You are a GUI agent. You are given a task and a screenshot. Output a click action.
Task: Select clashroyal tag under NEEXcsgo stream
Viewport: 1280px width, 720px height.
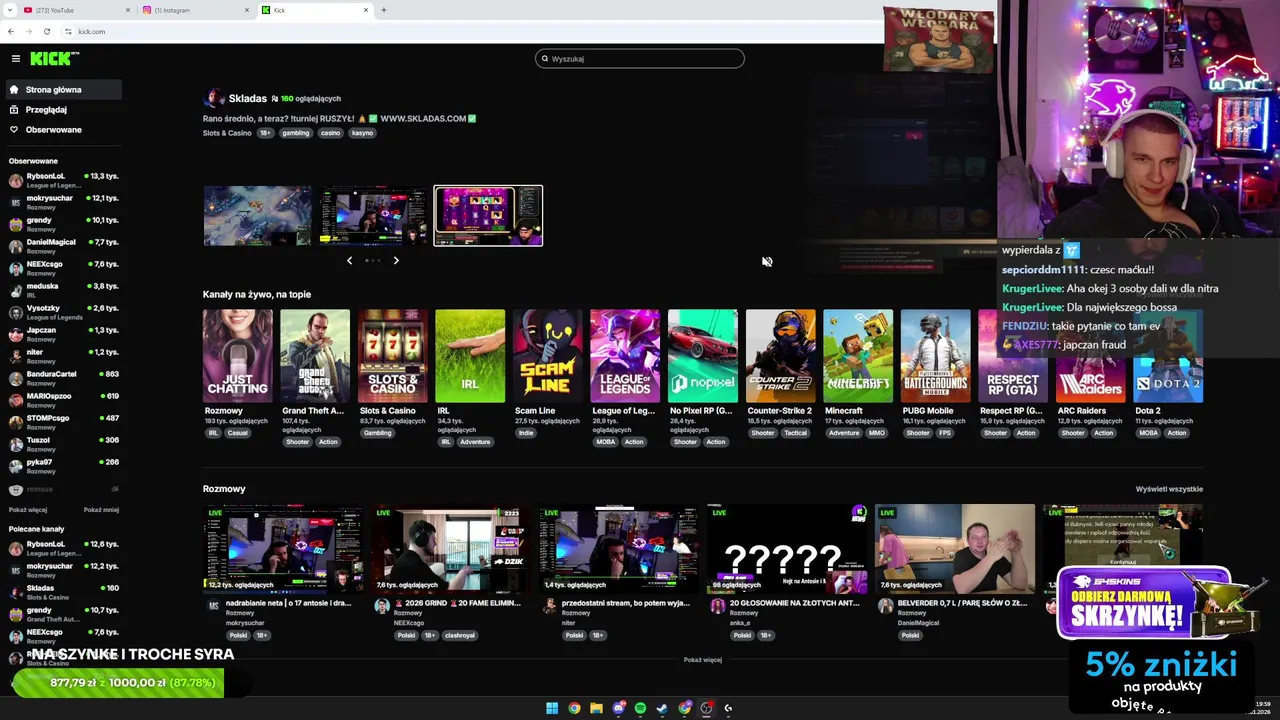click(460, 635)
